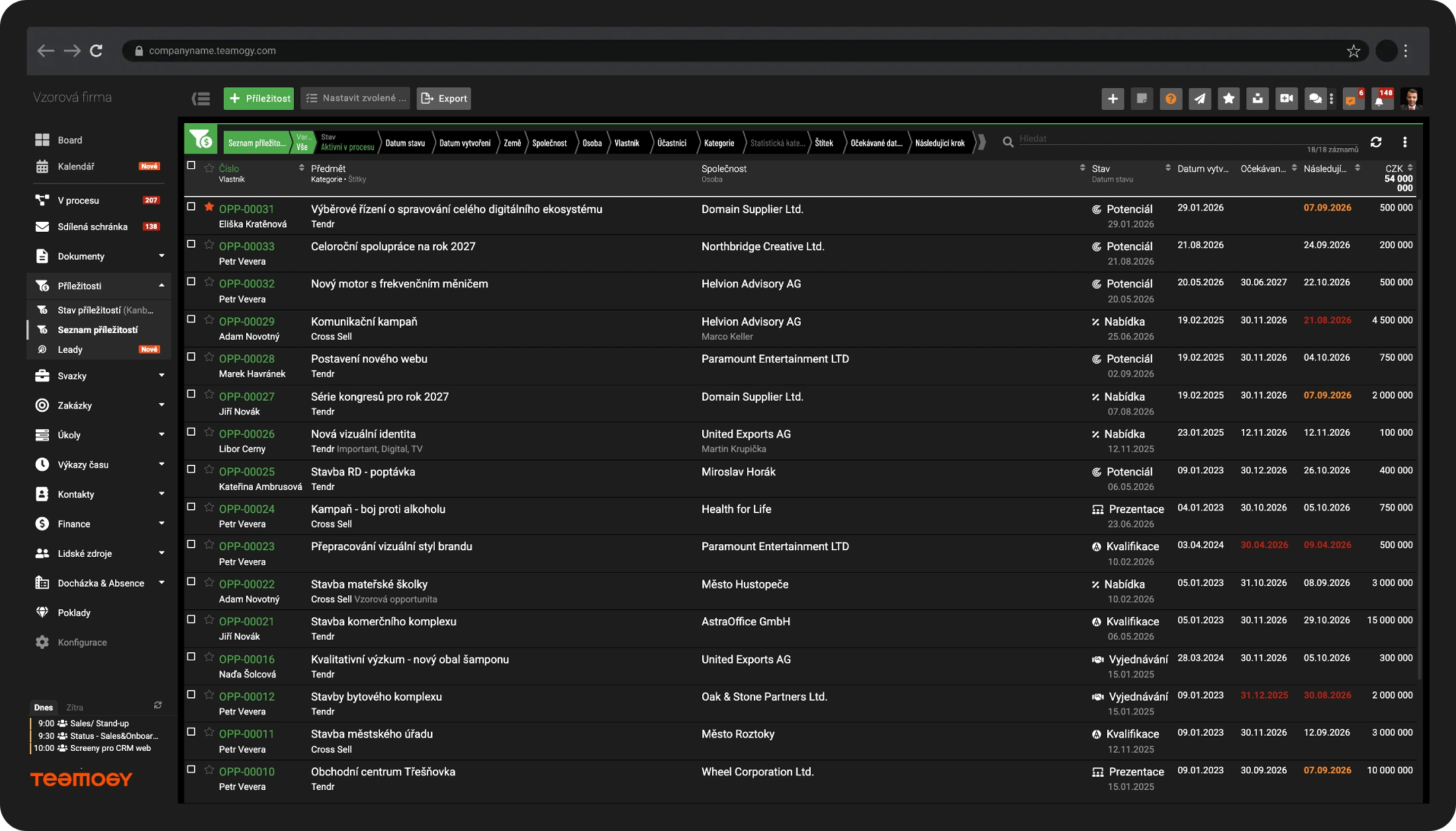Unstar the favorite star for OPP-00031

point(209,207)
